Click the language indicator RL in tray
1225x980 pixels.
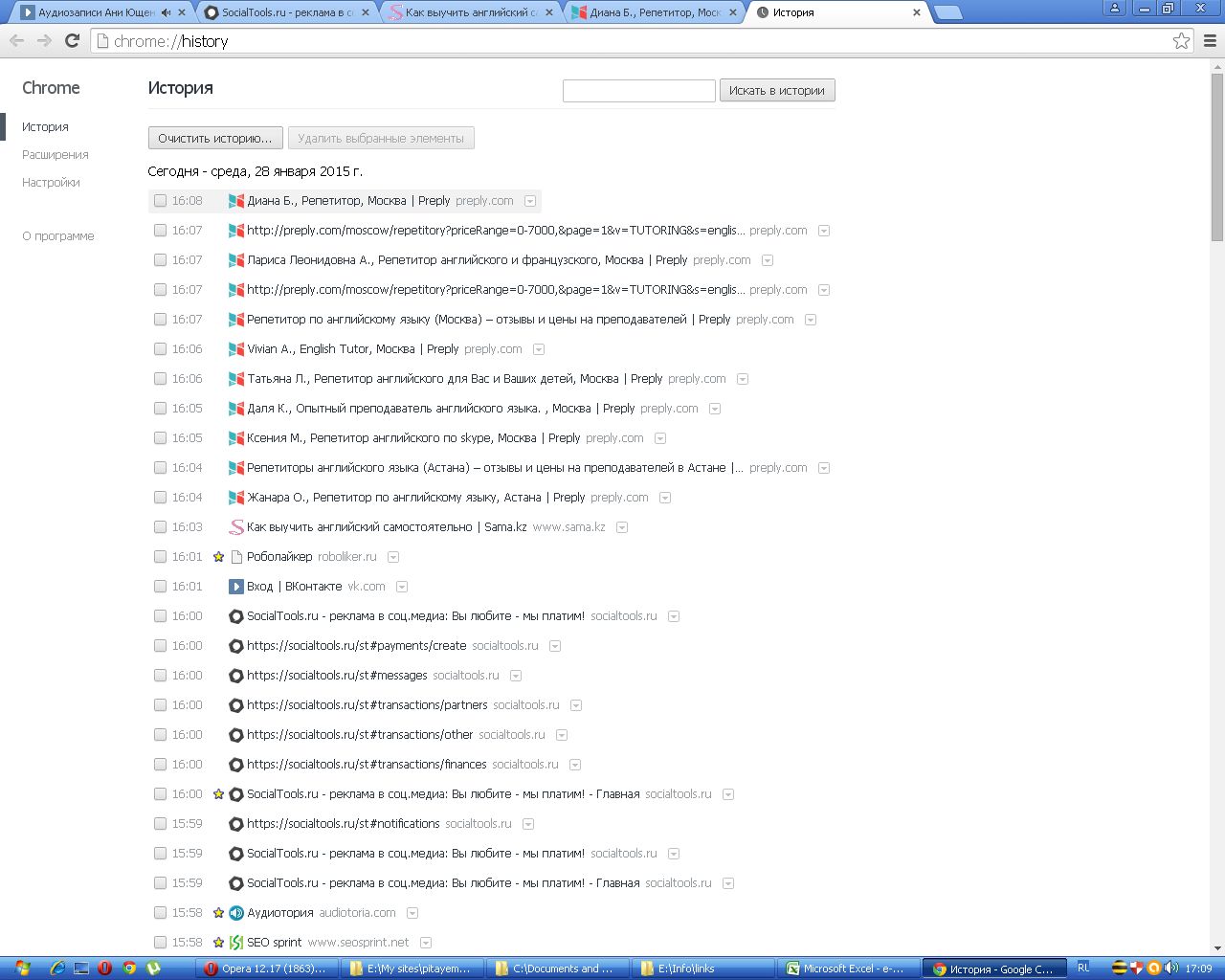(1083, 969)
